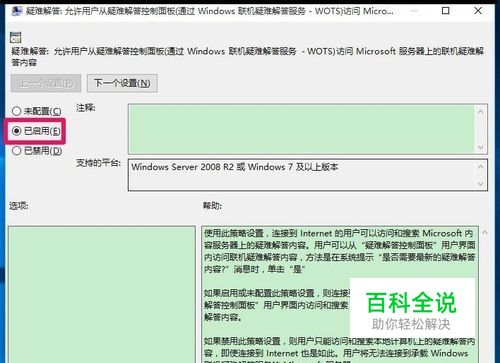Click the help paragraph starting 如果禁用此策略设置
The height and width of the screenshot is (363, 500).
[x=339, y=351]
